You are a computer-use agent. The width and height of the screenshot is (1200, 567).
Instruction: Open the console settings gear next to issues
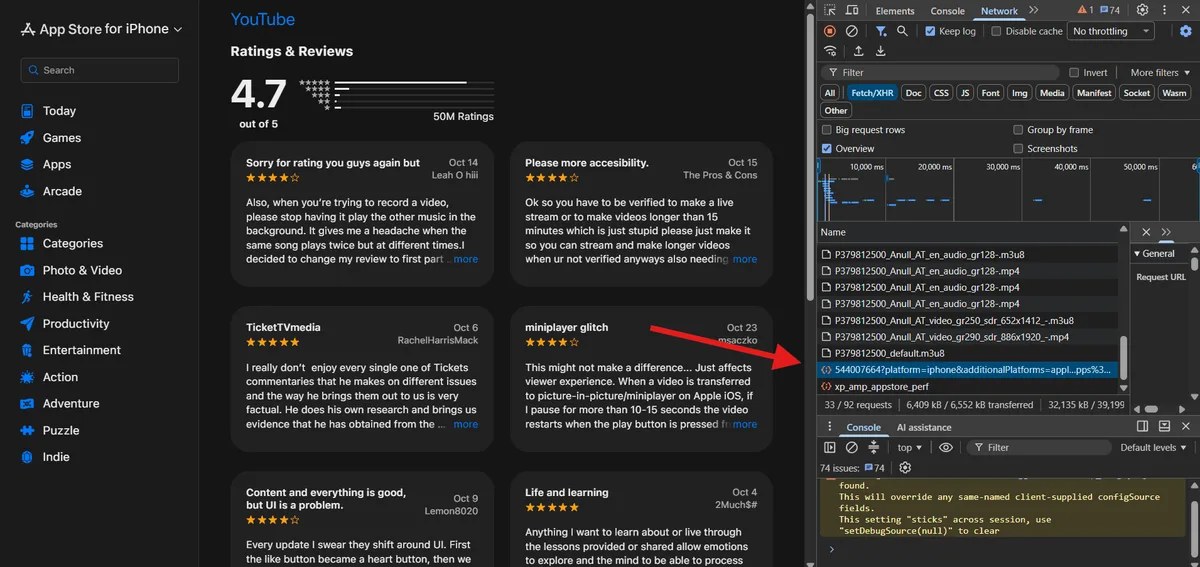click(x=905, y=468)
